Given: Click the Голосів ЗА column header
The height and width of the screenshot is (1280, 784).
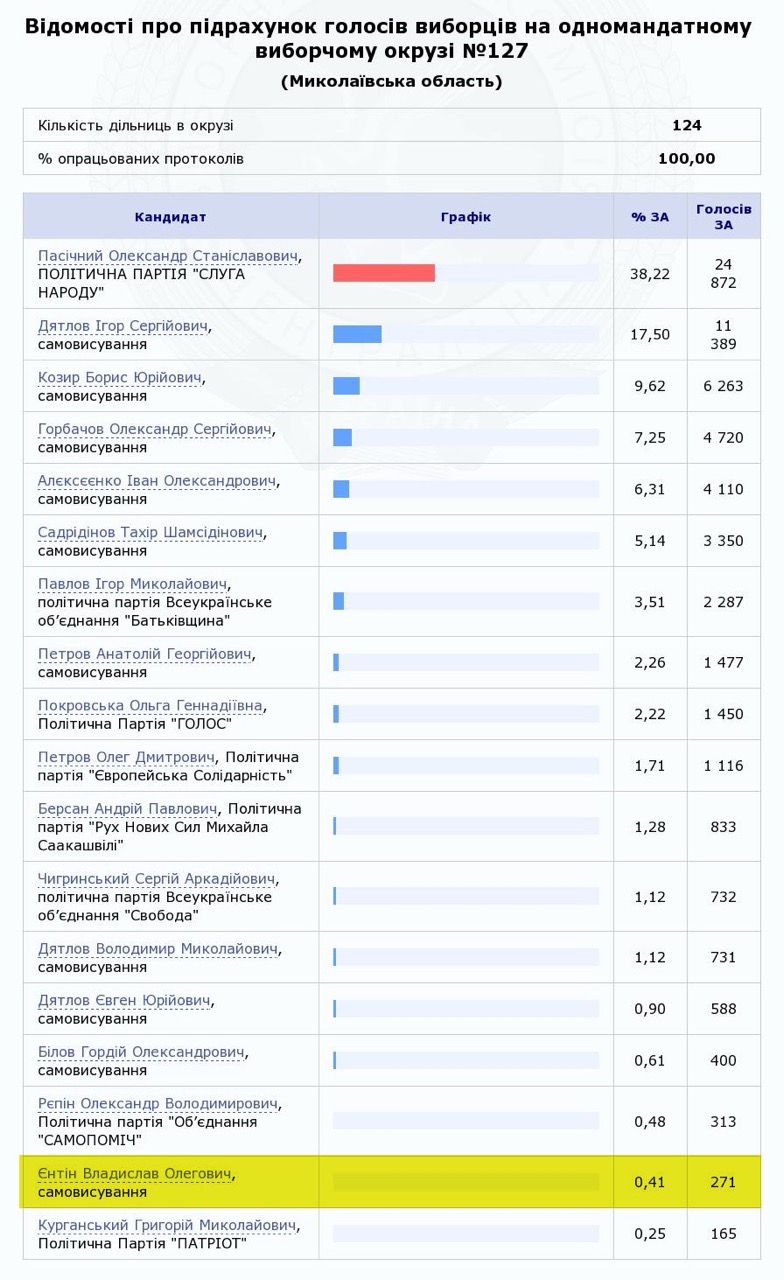Looking at the screenshot, I should (724, 217).
